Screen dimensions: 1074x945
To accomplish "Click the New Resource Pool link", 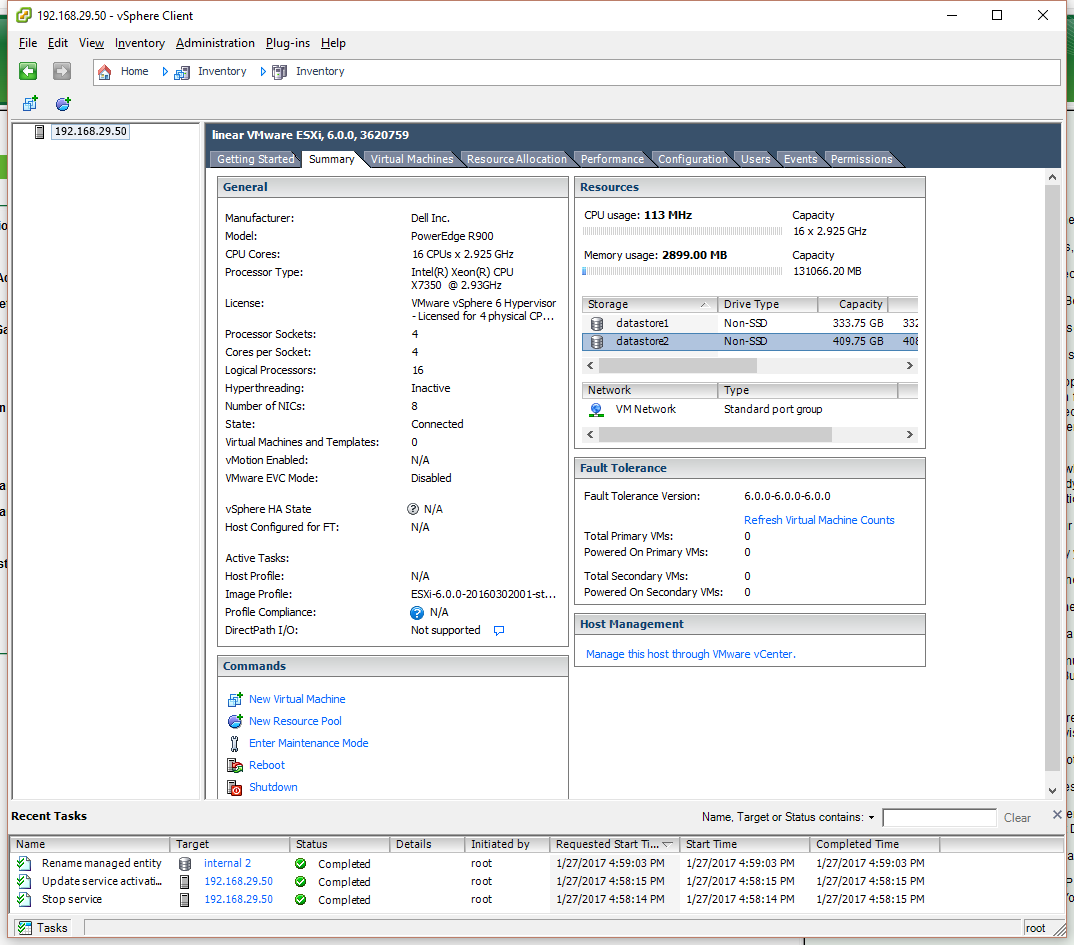I will pyautogui.click(x=295, y=721).
